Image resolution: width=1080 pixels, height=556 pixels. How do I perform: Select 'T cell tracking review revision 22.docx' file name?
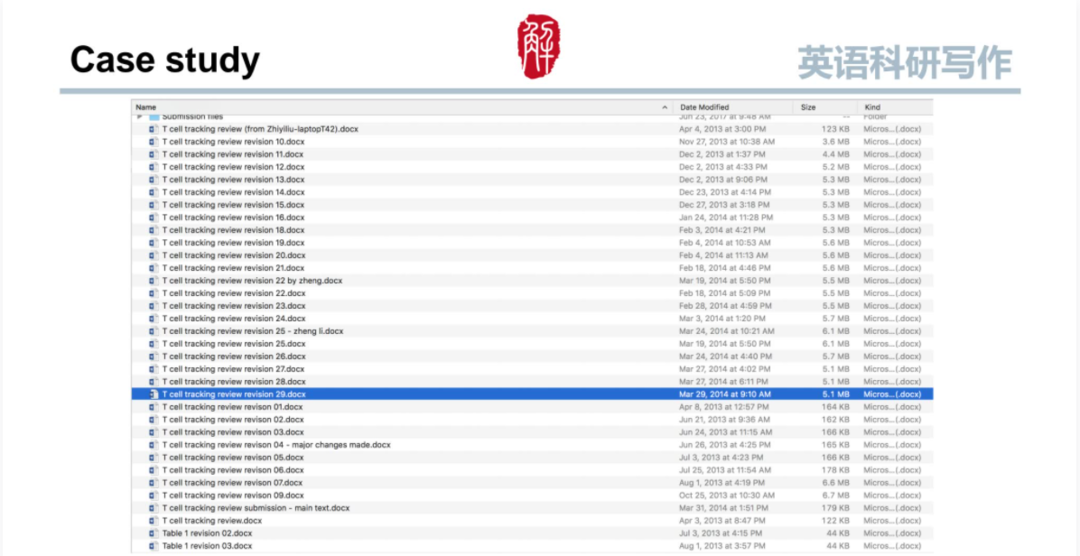click(233, 294)
